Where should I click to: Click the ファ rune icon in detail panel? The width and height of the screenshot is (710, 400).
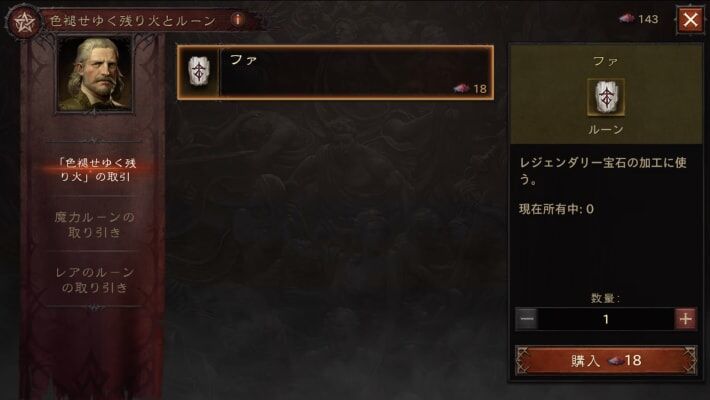click(606, 97)
